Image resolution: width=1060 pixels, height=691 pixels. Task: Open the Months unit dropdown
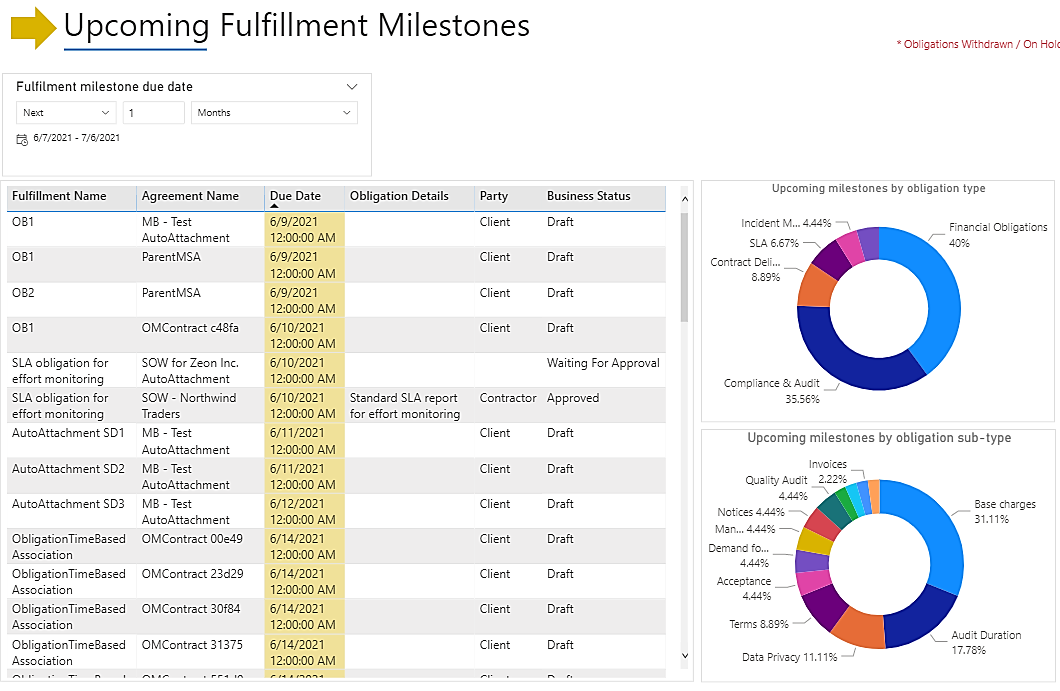[x=274, y=113]
